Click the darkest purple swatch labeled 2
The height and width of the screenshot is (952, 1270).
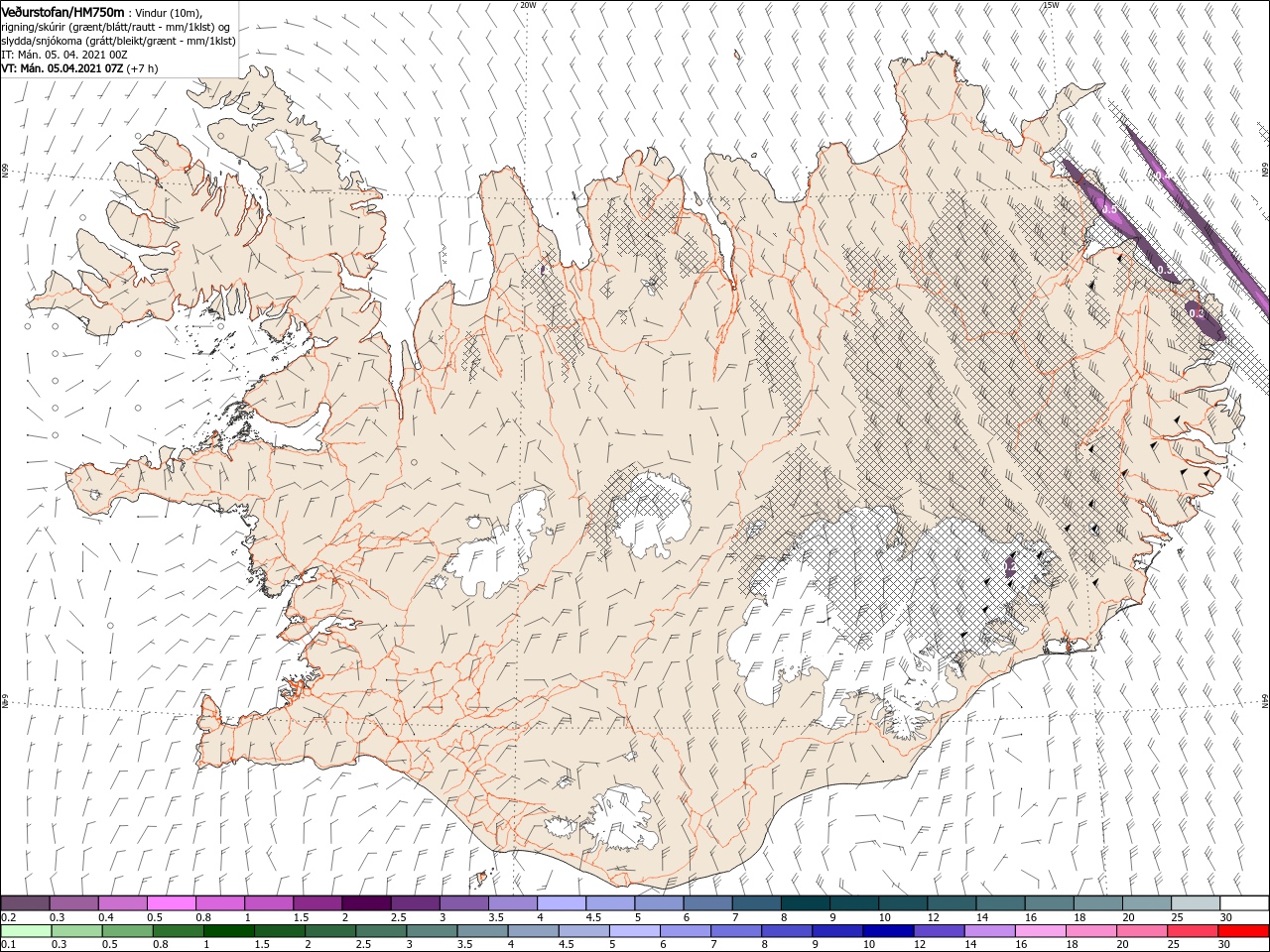365,903
